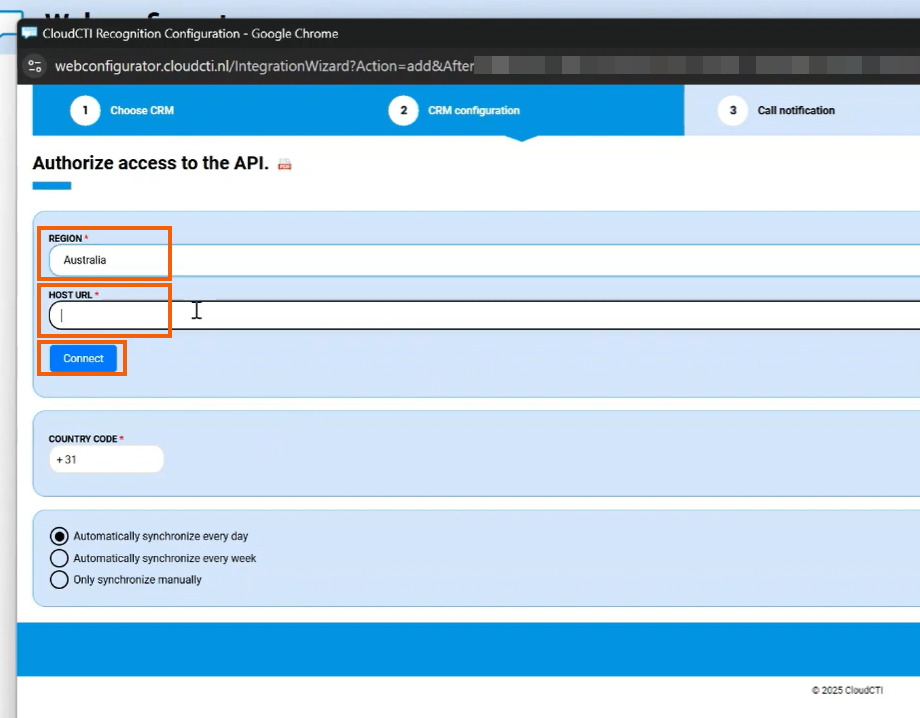The image size is (920, 718).
Task: Choose Automatically synchronize every week radio
Action: [59, 558]
